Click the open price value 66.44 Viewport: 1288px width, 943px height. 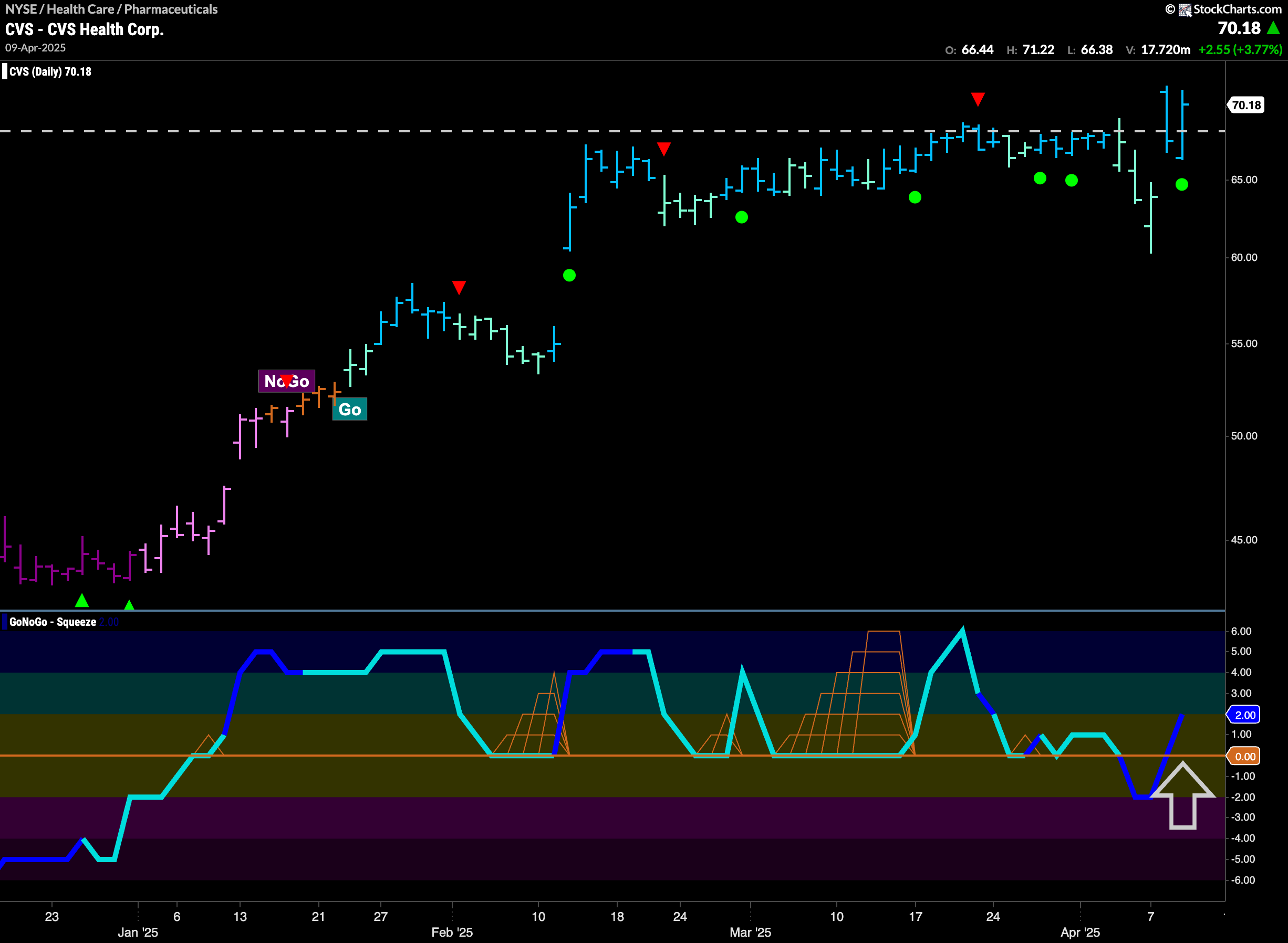[978, 50]
